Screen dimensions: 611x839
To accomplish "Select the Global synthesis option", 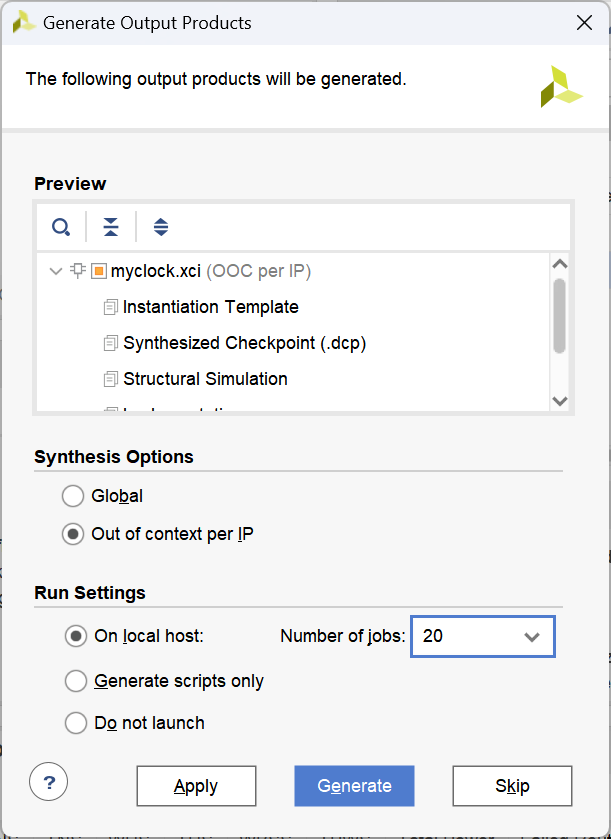I will (73, 496).
